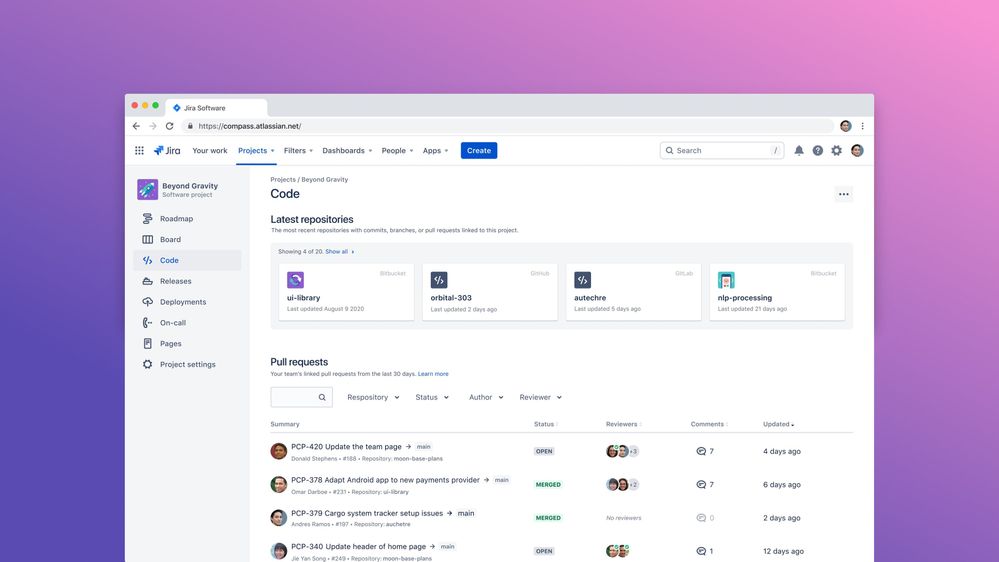Open PCP-378 Adapt Android app pull request
Screen dimensions: 999x562
click(x=385, y=480)
